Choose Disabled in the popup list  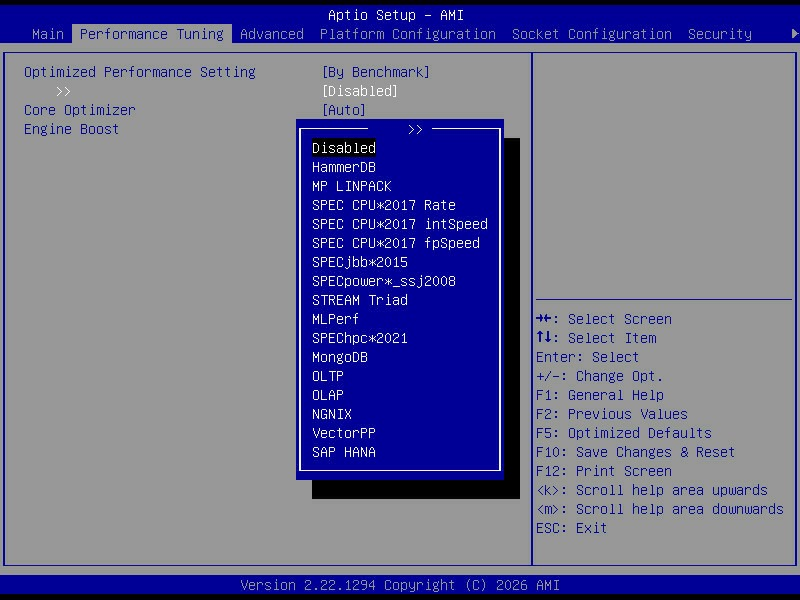pyautogui.click(x=344, y=148)
